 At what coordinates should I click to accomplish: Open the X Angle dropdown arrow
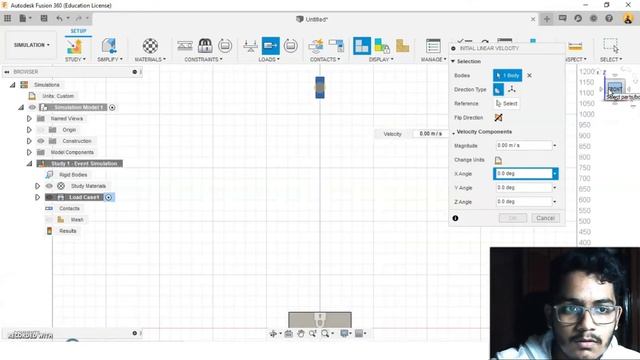[x=555, y=174]
